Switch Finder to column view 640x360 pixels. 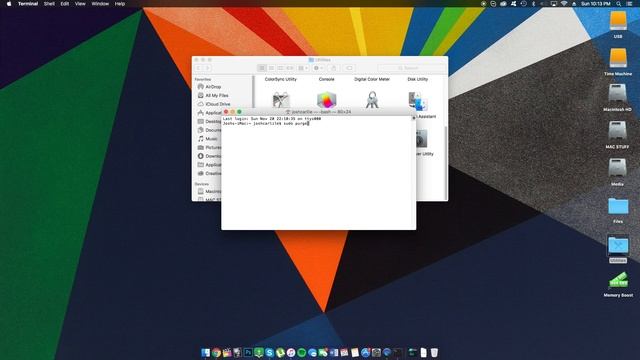[x=280, y=68]
